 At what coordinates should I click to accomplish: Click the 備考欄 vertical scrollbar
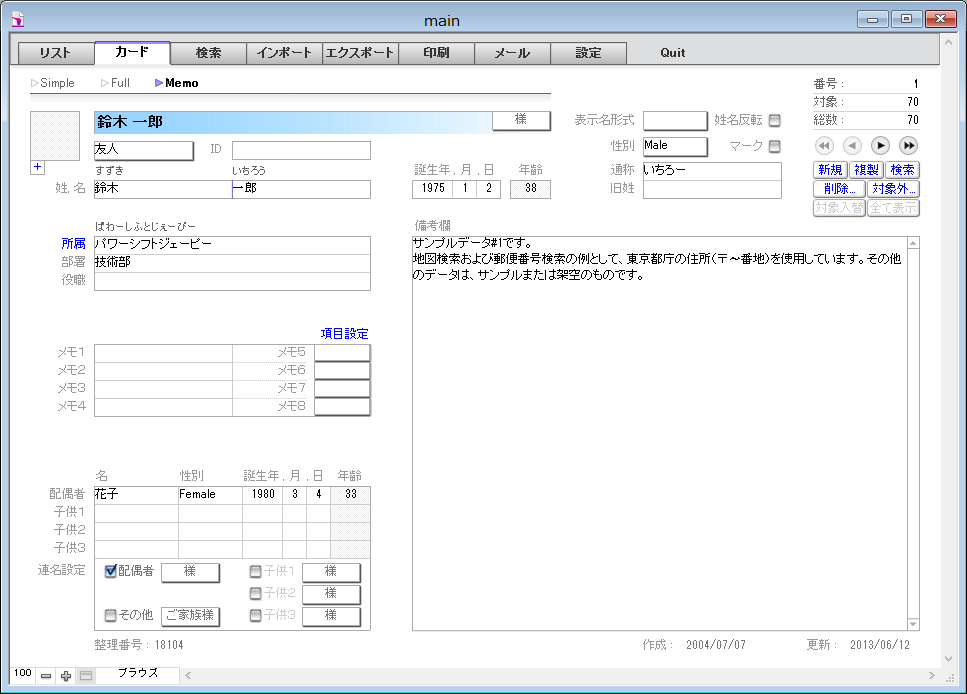[x=912, y=430]
